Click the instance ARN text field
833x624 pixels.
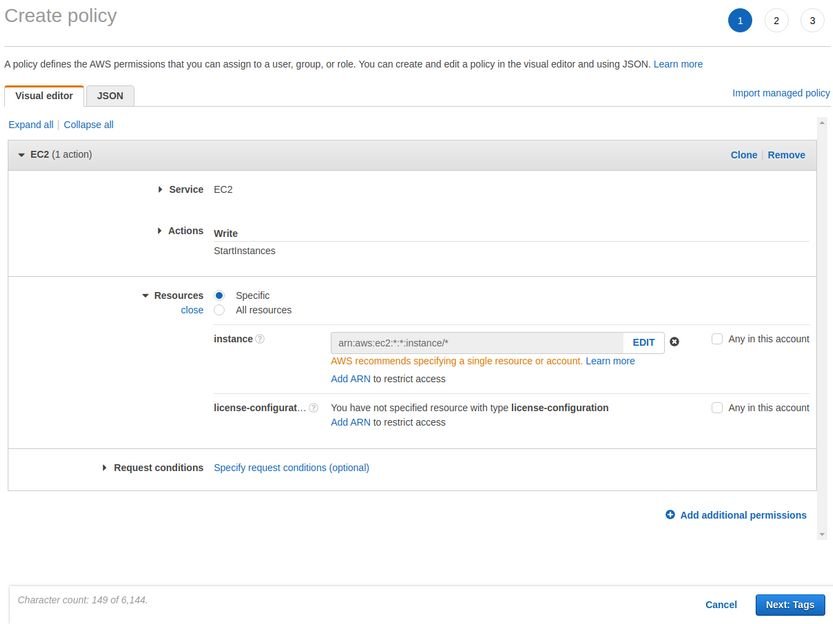pyautogui.click(x=477, y=343)
